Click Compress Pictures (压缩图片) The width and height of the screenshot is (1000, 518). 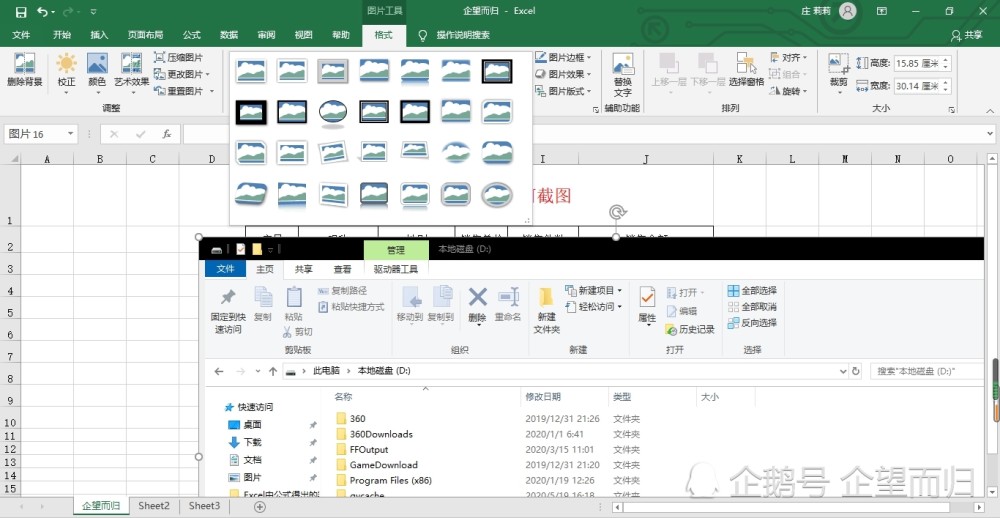tap(179, 57)
